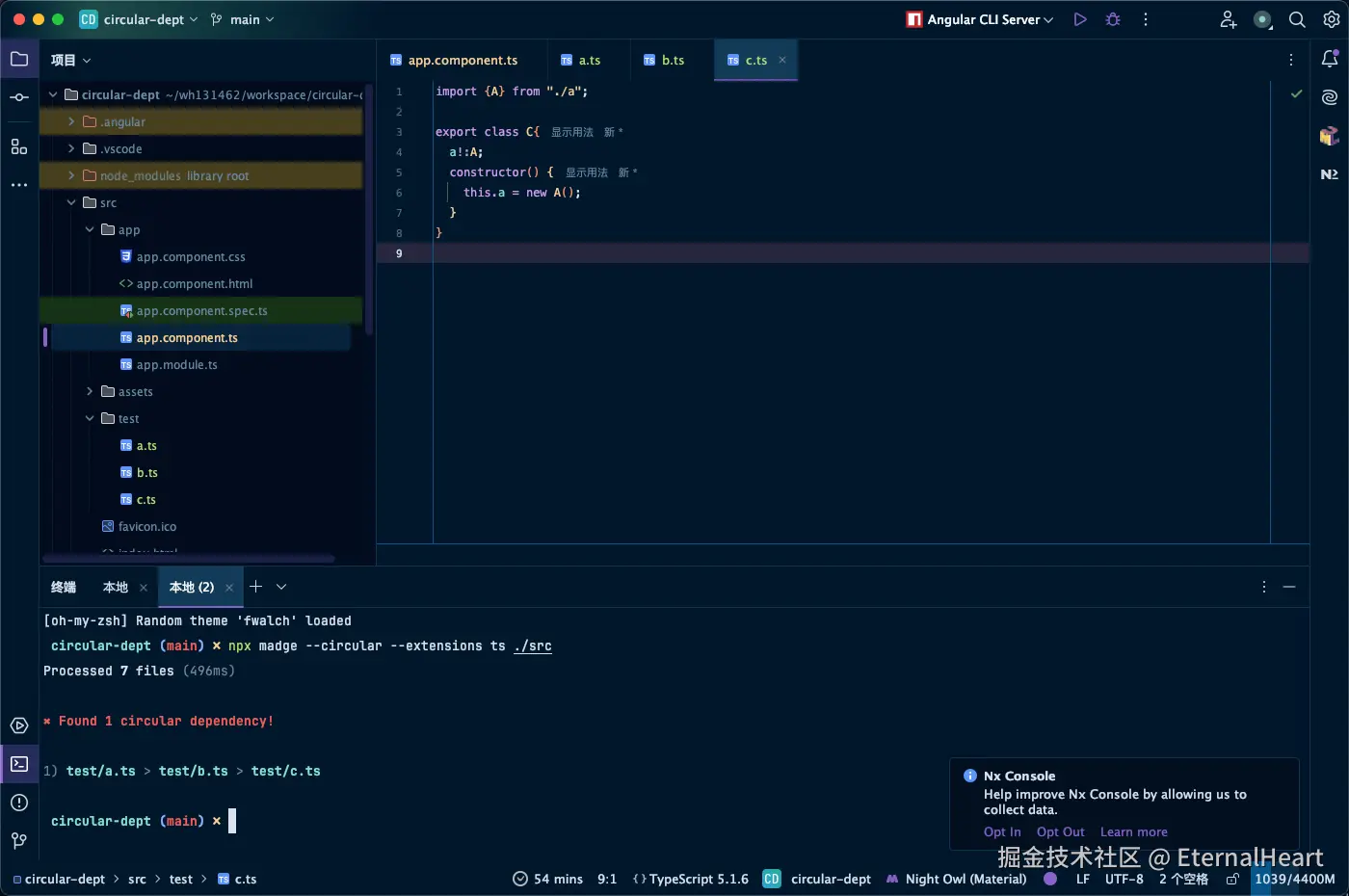The height and width of the screenshot is (896, 1349).
Task: Open the Problems tool window icon
Action: click(19, 803)
